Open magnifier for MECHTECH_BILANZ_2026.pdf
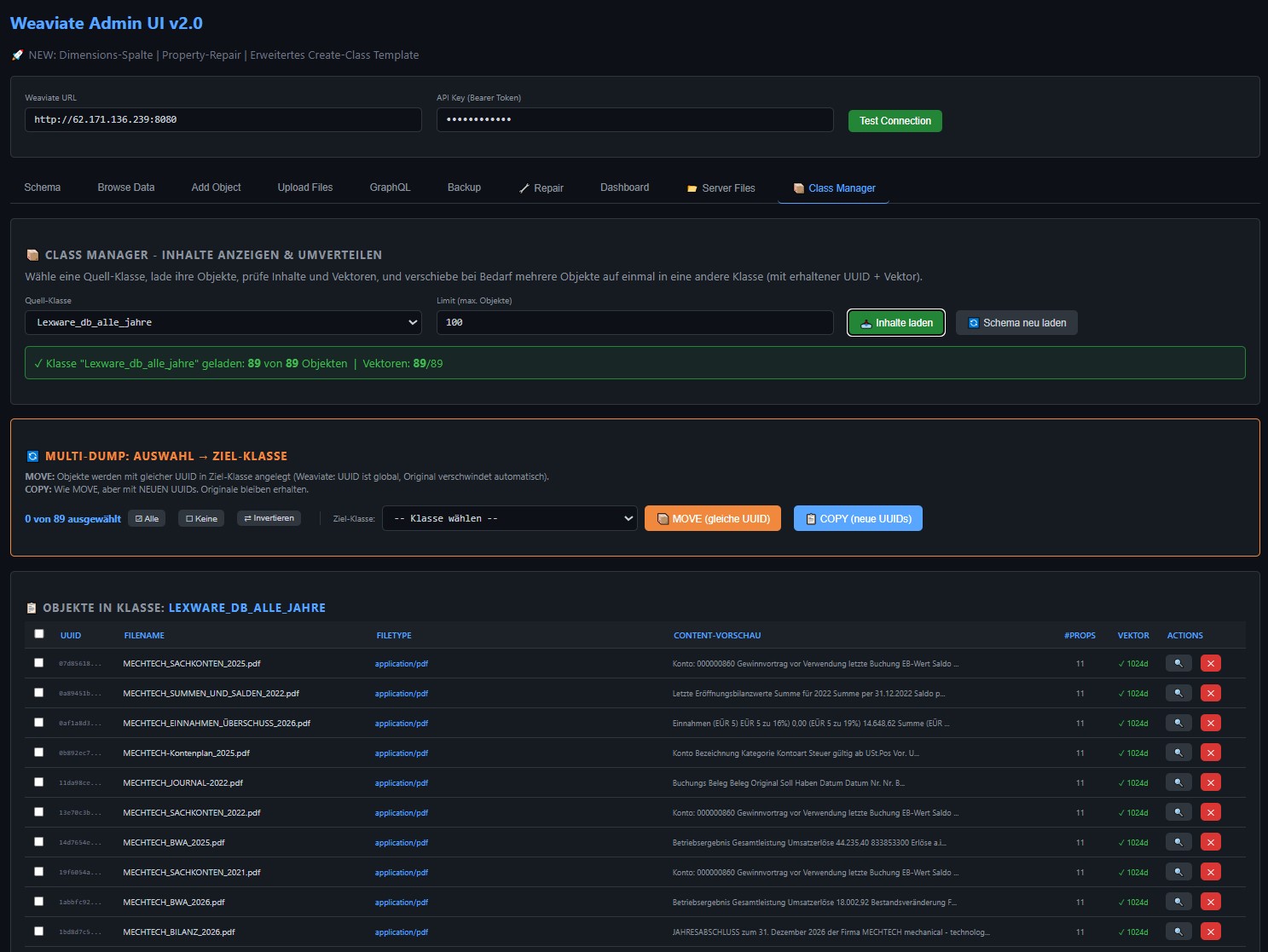The image size is (1268, 952). coord(1178,932)
